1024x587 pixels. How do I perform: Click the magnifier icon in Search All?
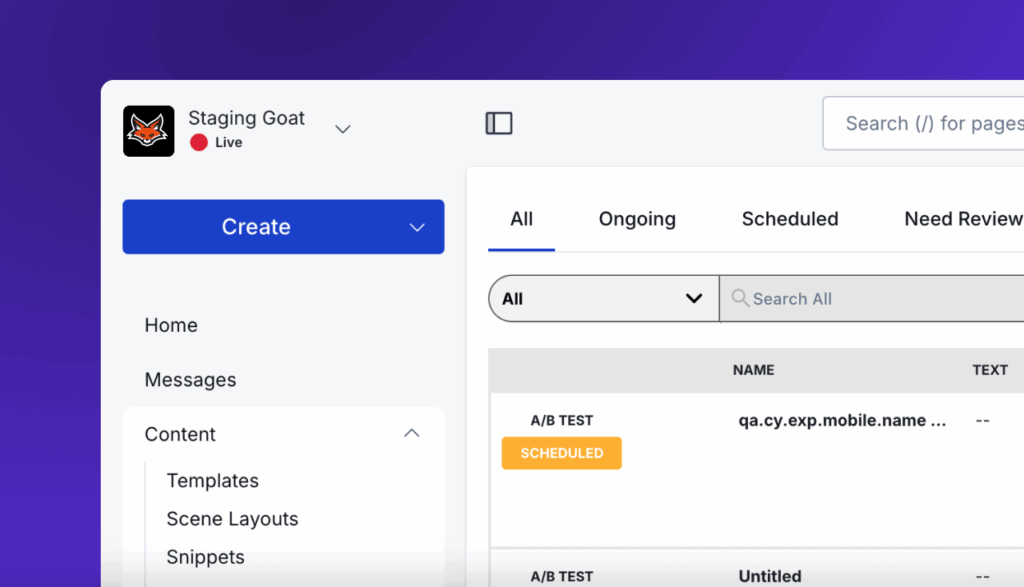point(740,298)
